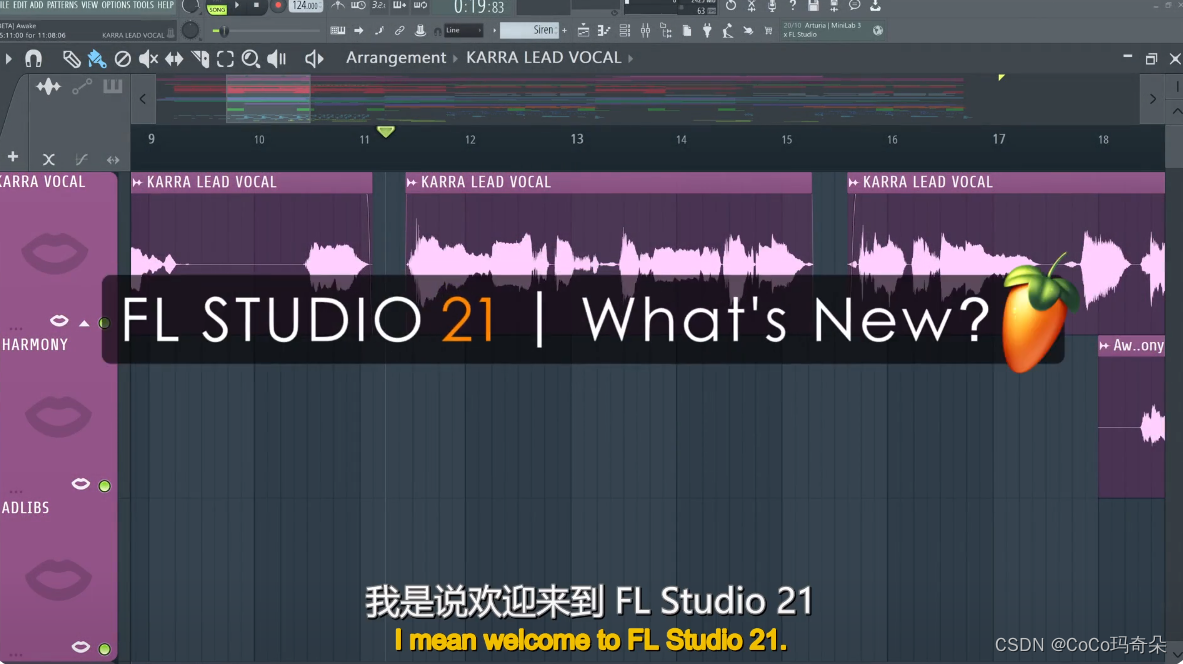Click the overview scroll-right arrow
1183x664 pixels.
tap(1152, 99)
